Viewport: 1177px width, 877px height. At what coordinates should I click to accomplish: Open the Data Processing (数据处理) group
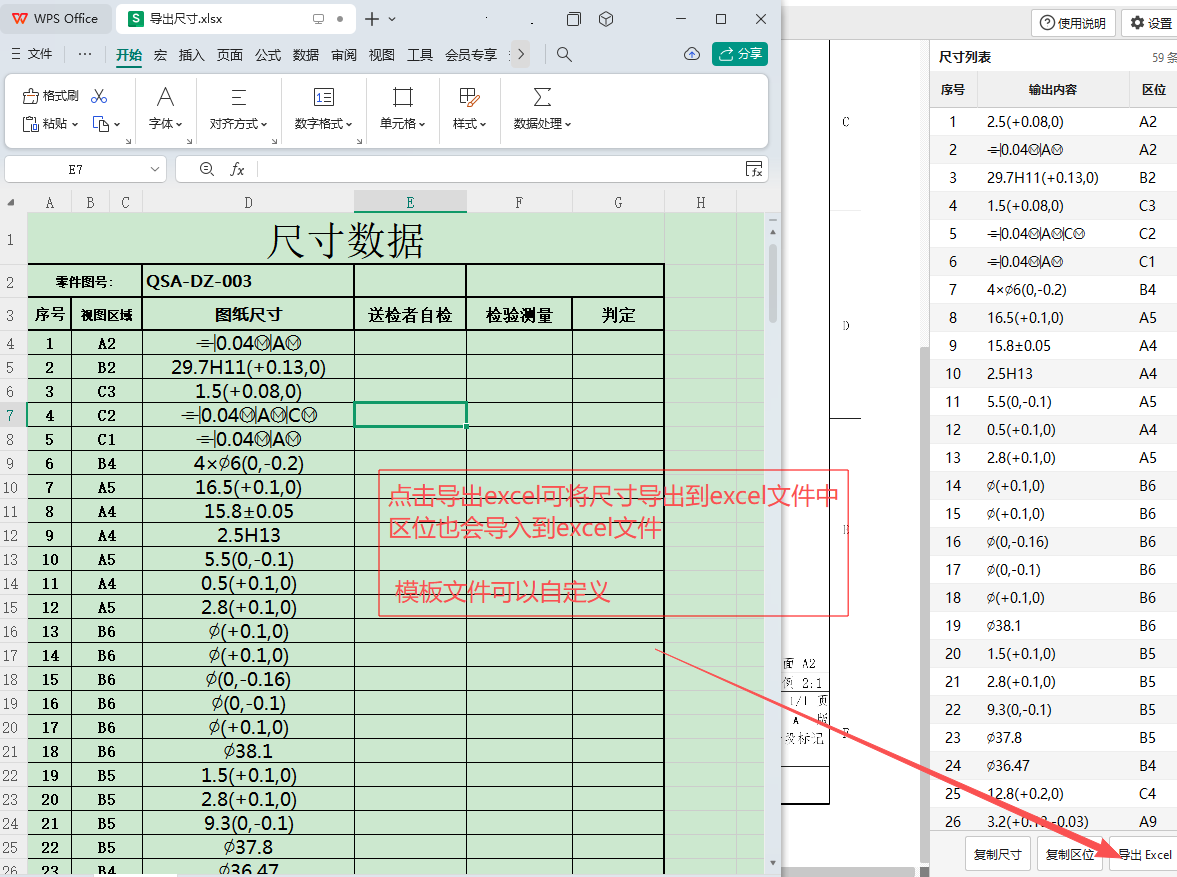point(542,108)
